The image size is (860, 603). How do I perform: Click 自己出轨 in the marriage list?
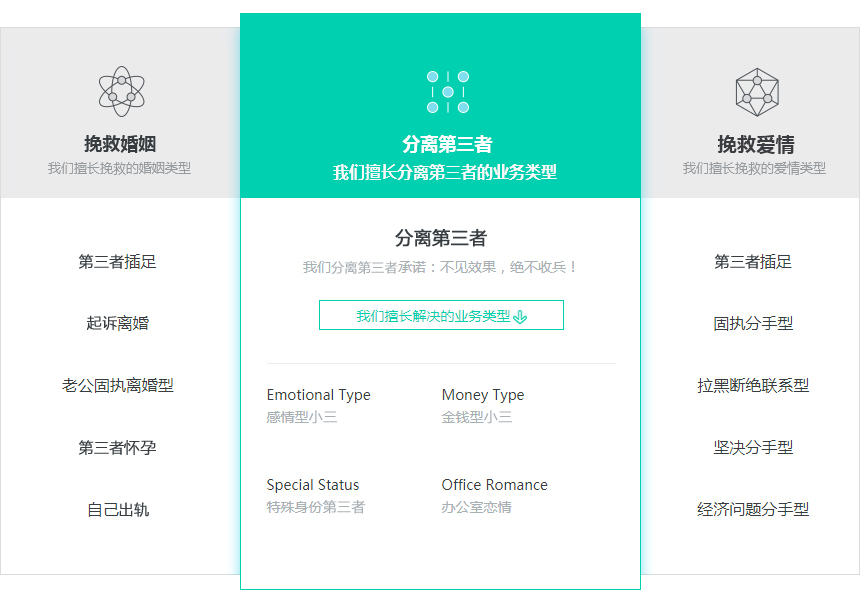(x=117, y=509)
